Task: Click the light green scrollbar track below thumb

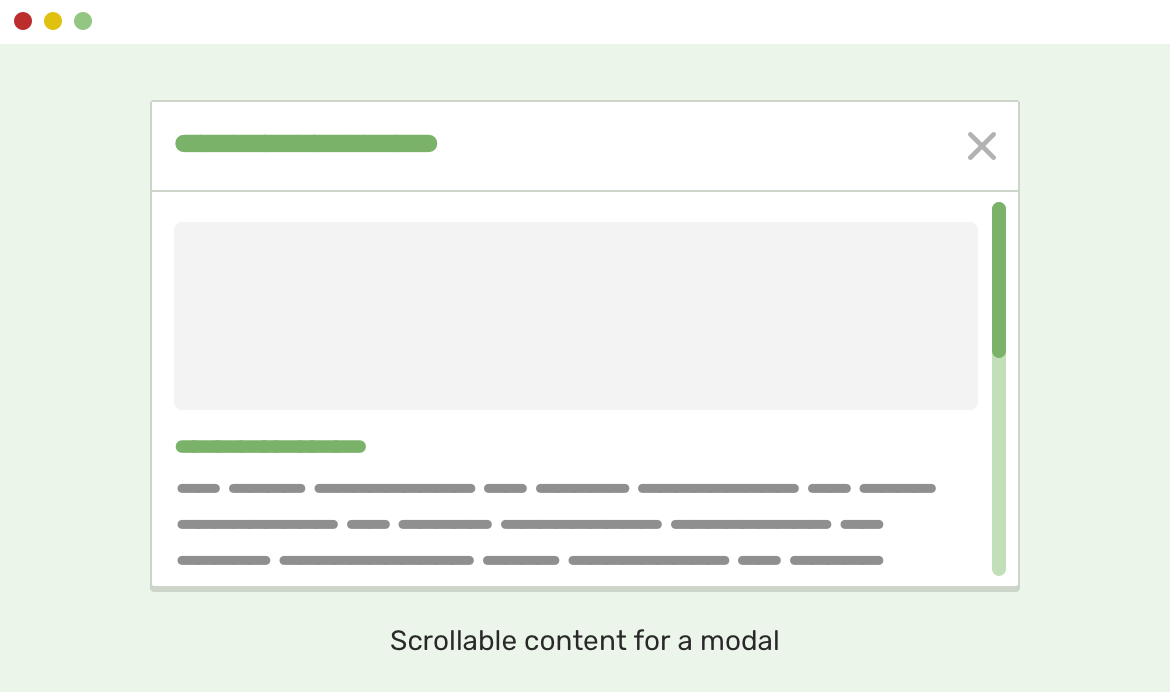Action: click(x=998, y=465)
